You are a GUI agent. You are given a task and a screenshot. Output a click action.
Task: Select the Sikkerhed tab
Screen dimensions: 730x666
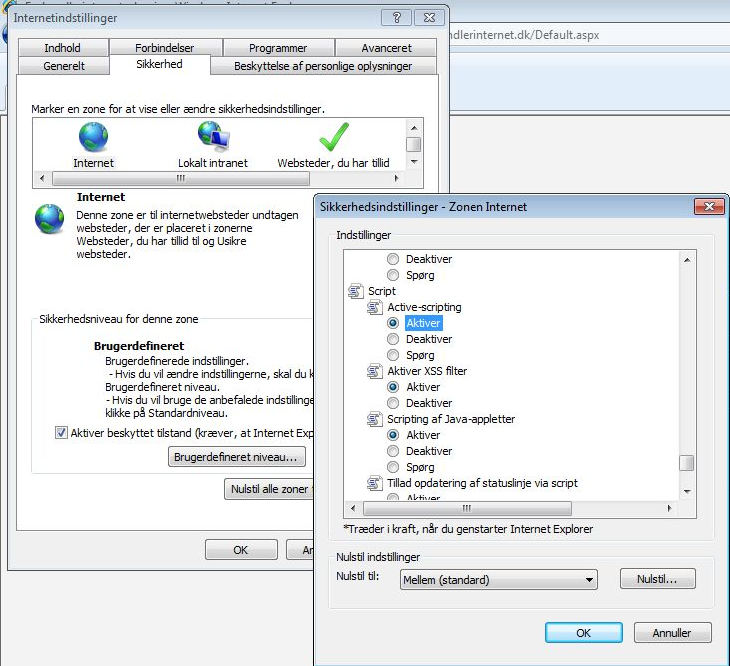[159, 64]
